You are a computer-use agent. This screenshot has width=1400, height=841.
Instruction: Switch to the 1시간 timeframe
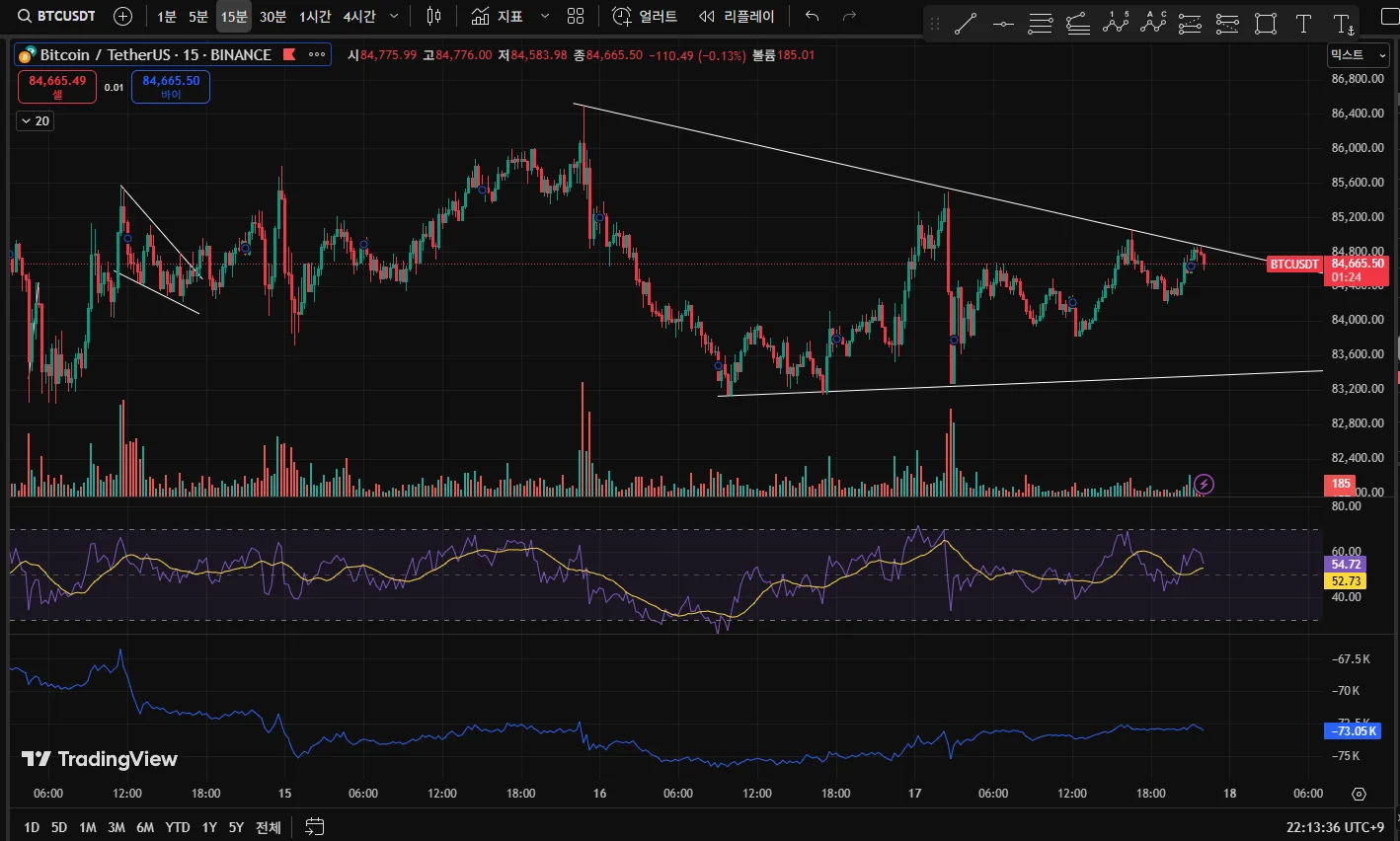tap(315, 16)
